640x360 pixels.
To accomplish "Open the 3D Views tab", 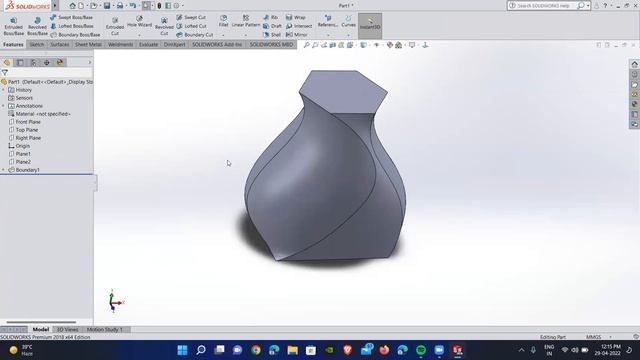I will pyautogui.click(x=67, y=329).
